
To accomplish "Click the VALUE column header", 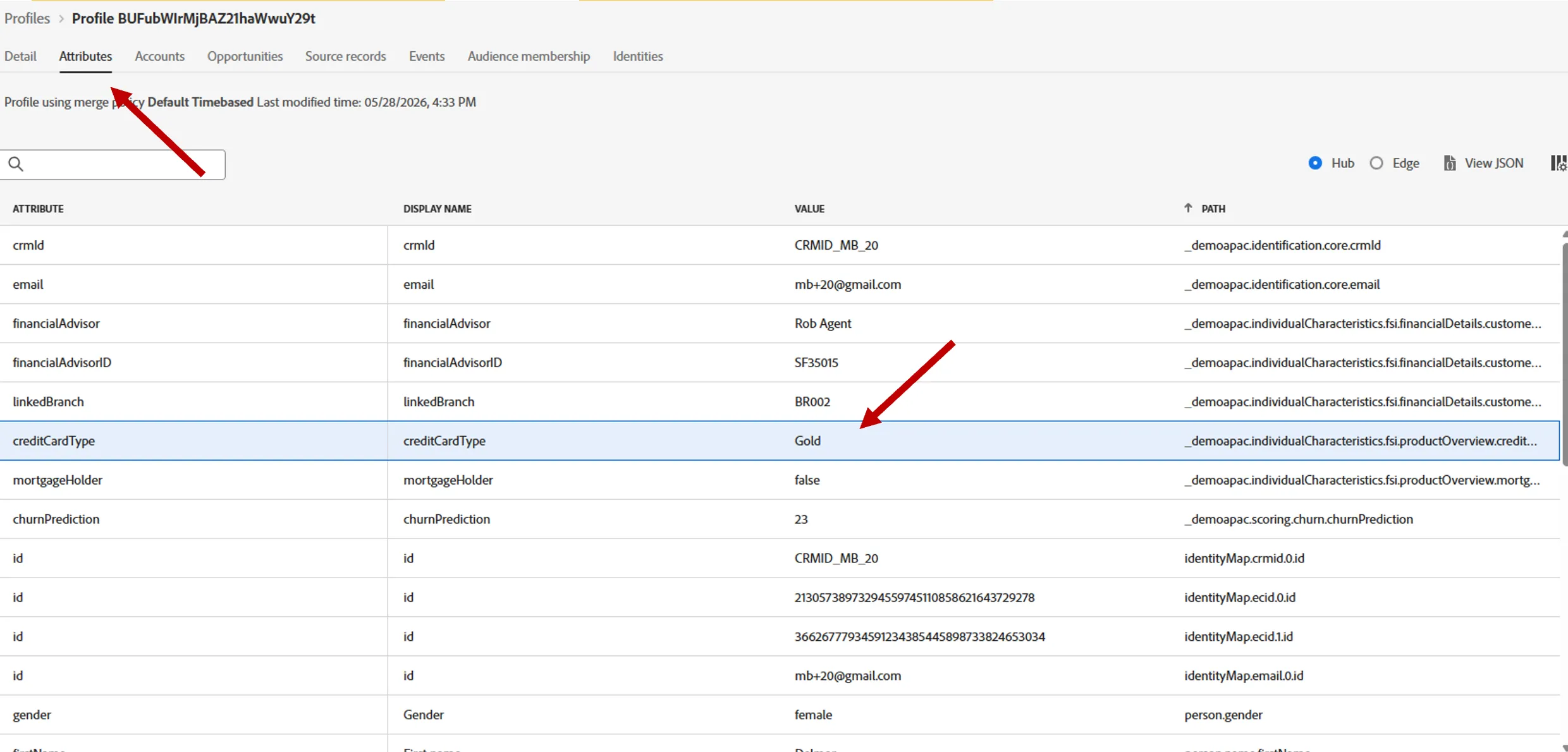I will click(809, 209).
